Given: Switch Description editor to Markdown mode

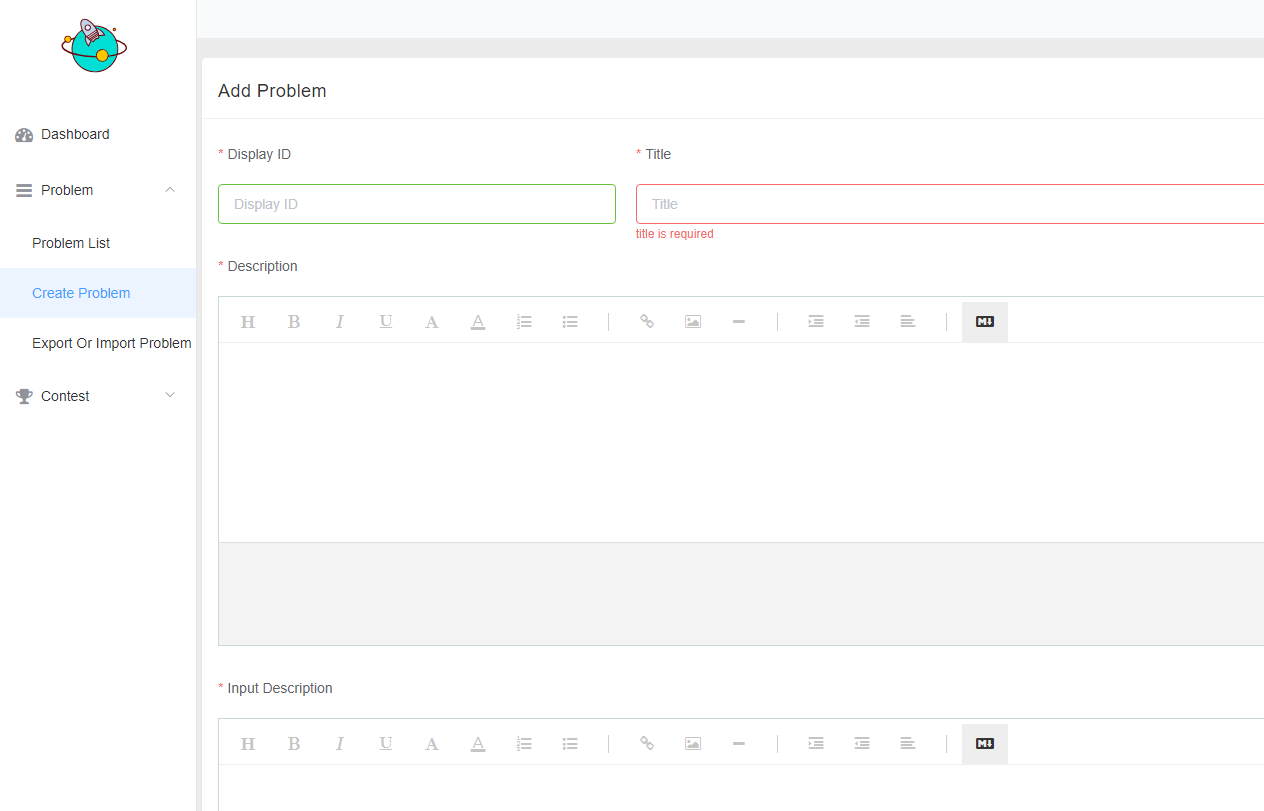Looking at the screenshot, I should (x=985, y=322).
